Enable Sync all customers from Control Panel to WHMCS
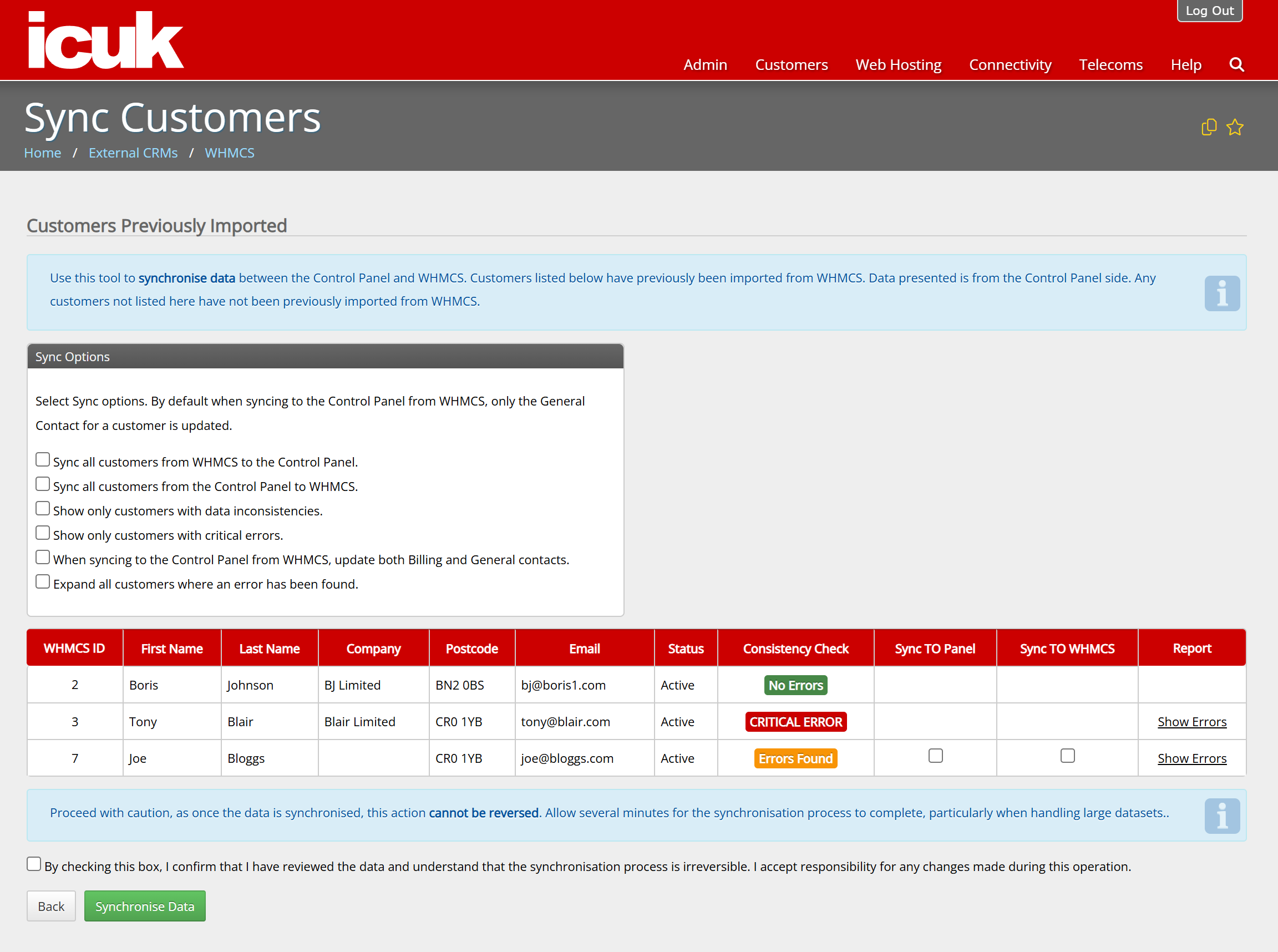The image size is (1278, 952). pyautogui.click(x=43, y=484)
